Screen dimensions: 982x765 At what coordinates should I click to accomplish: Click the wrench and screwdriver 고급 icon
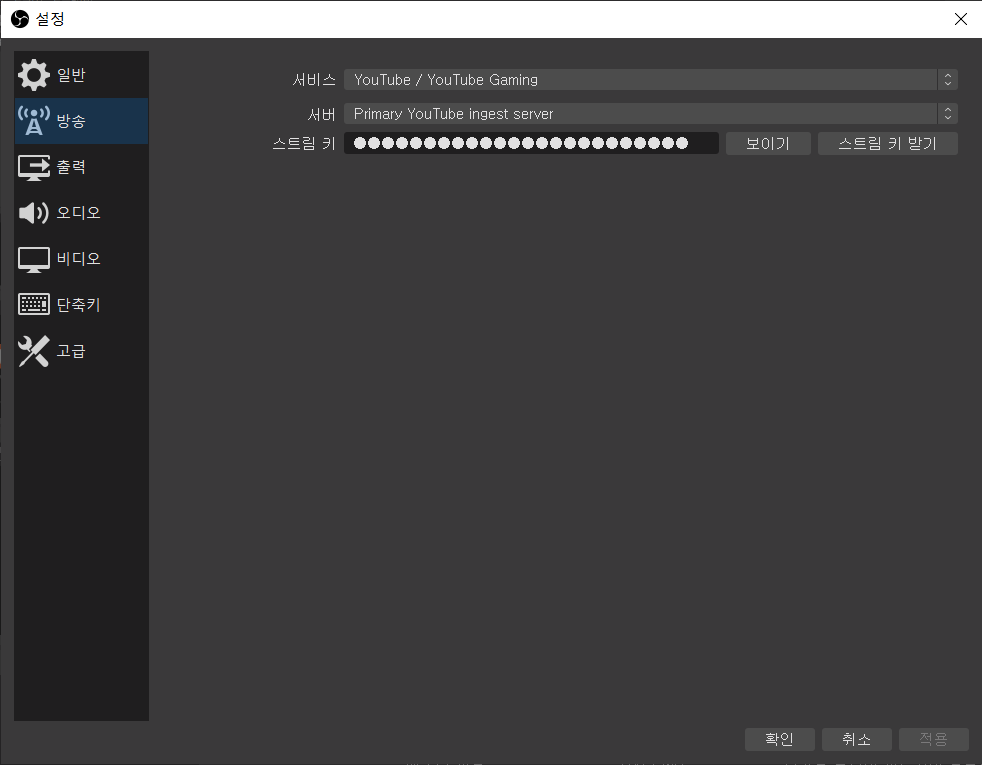pos(33,351)
